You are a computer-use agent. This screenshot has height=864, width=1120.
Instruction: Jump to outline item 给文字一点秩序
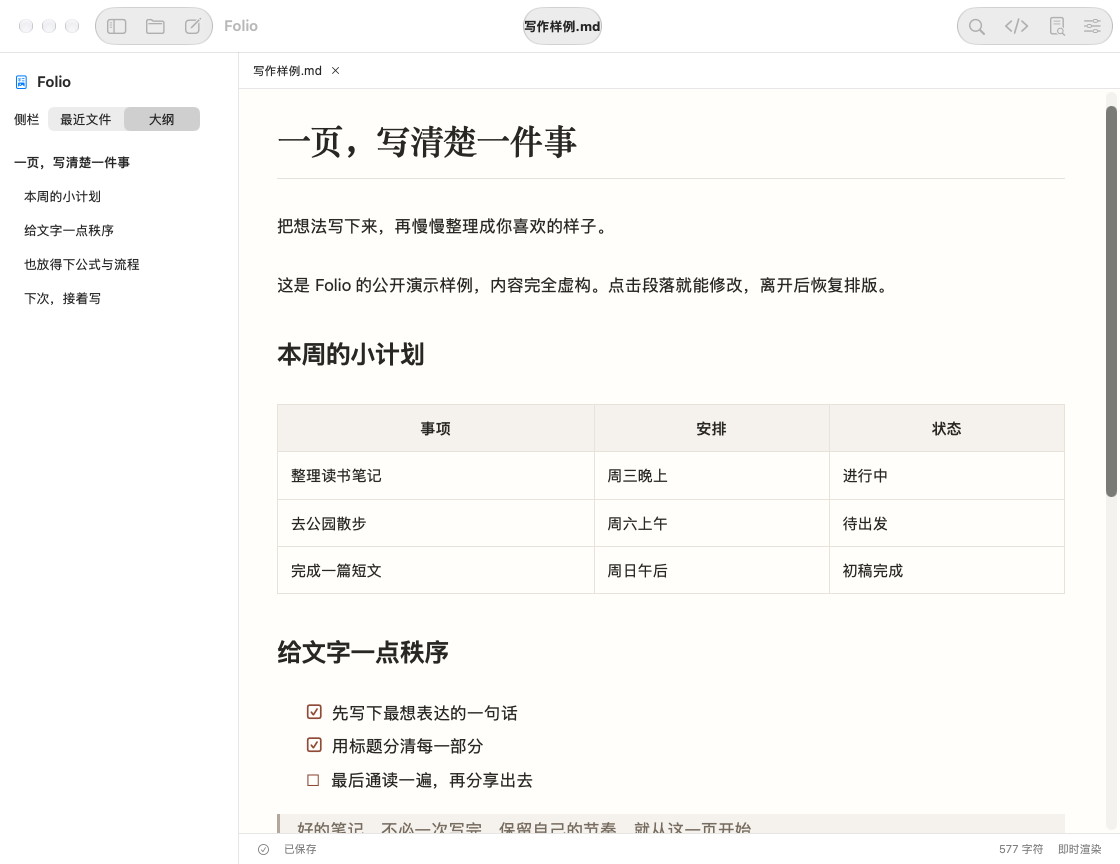click(x=69, y=231)
